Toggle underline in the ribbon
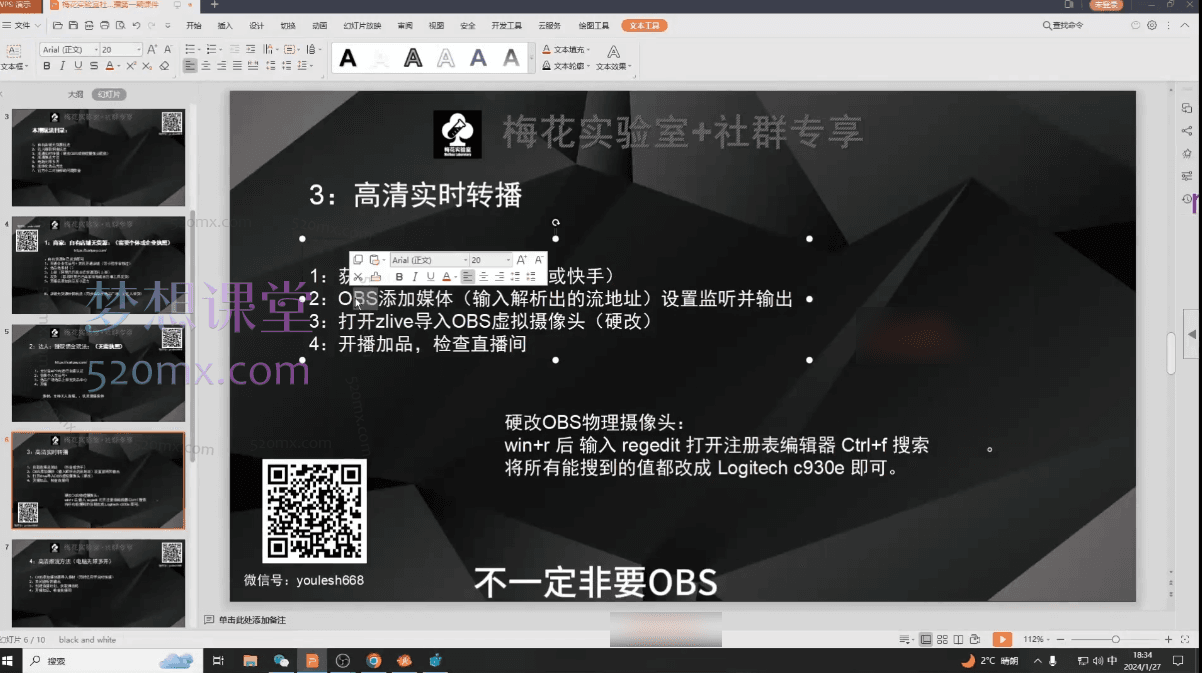Image resolution: width=1202 pixels, height=673 pixels. [x=78, y=66]
